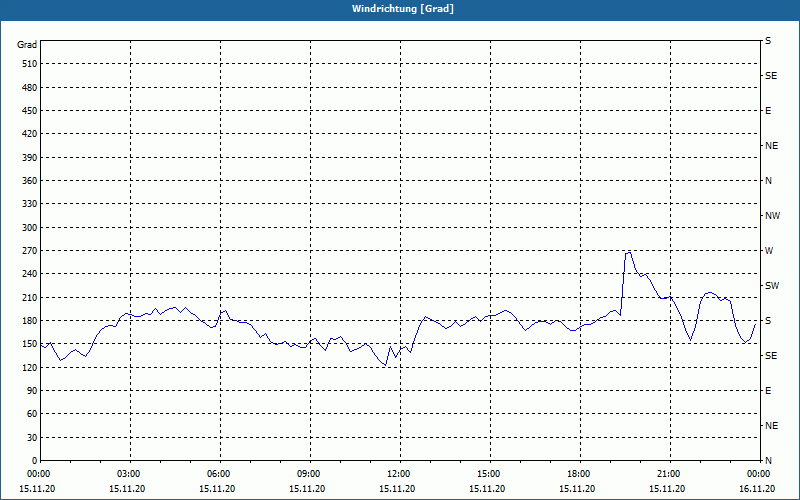Click the 120 y-axis label
This screenshot has height=500, width=800.
(30, 367)
